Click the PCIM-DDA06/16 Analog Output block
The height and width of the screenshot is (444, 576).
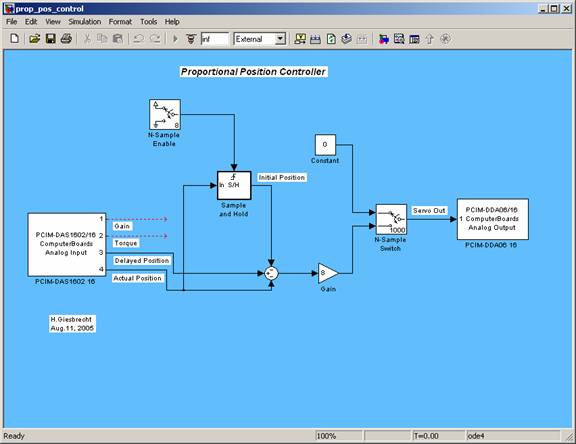[x=493, y=219]
